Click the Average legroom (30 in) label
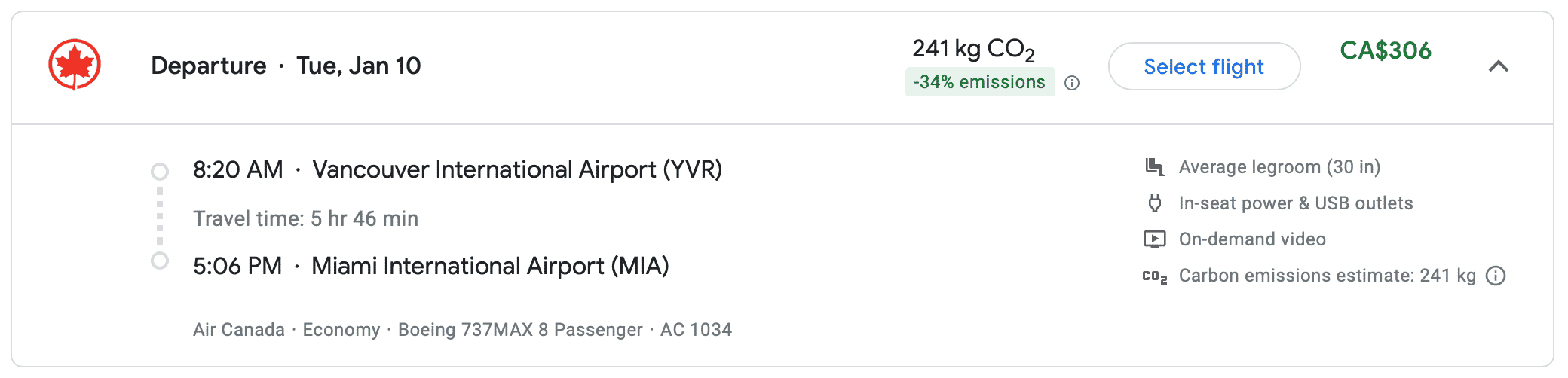 [x=1279, y=167]
